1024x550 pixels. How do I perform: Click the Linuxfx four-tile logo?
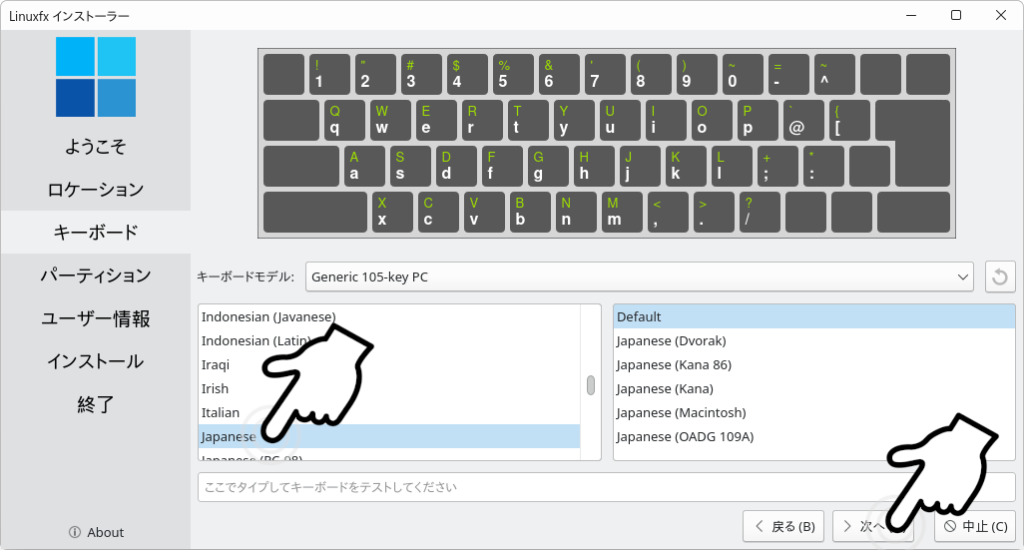[x=96, y=77]
